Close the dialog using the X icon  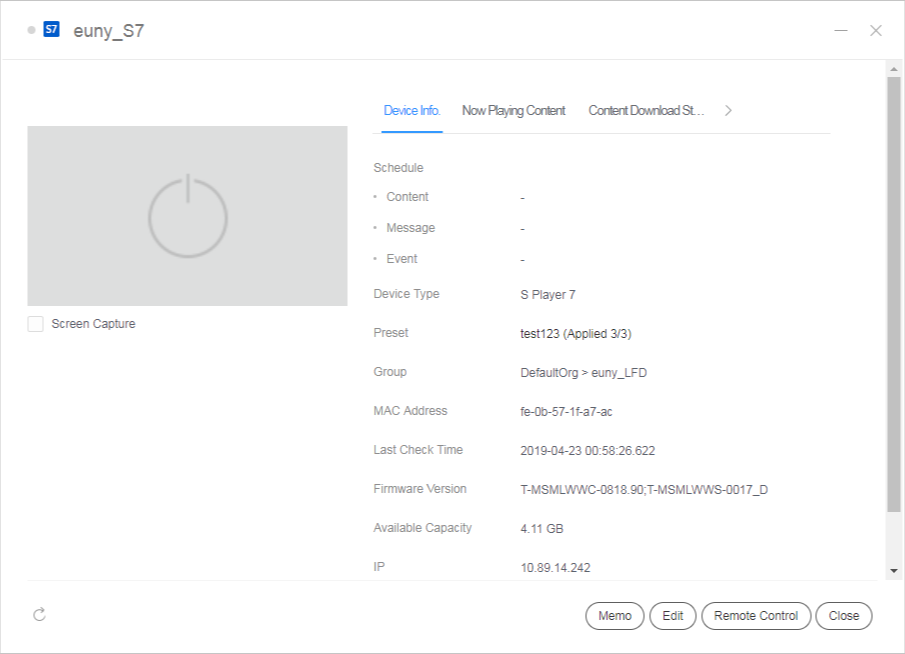[x=876, y=30]
